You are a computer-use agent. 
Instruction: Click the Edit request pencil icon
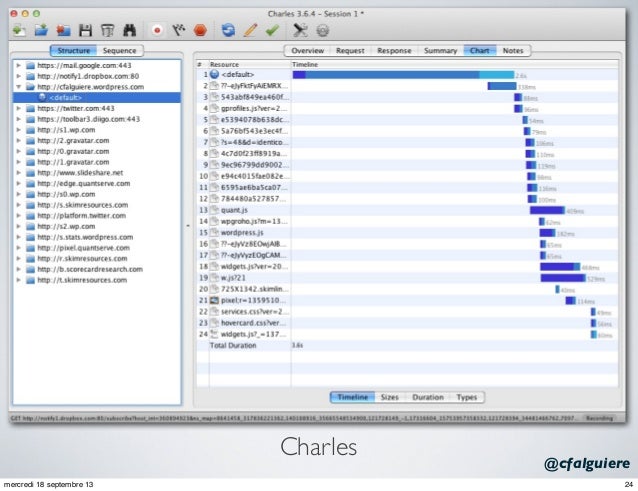pos(250,30)
